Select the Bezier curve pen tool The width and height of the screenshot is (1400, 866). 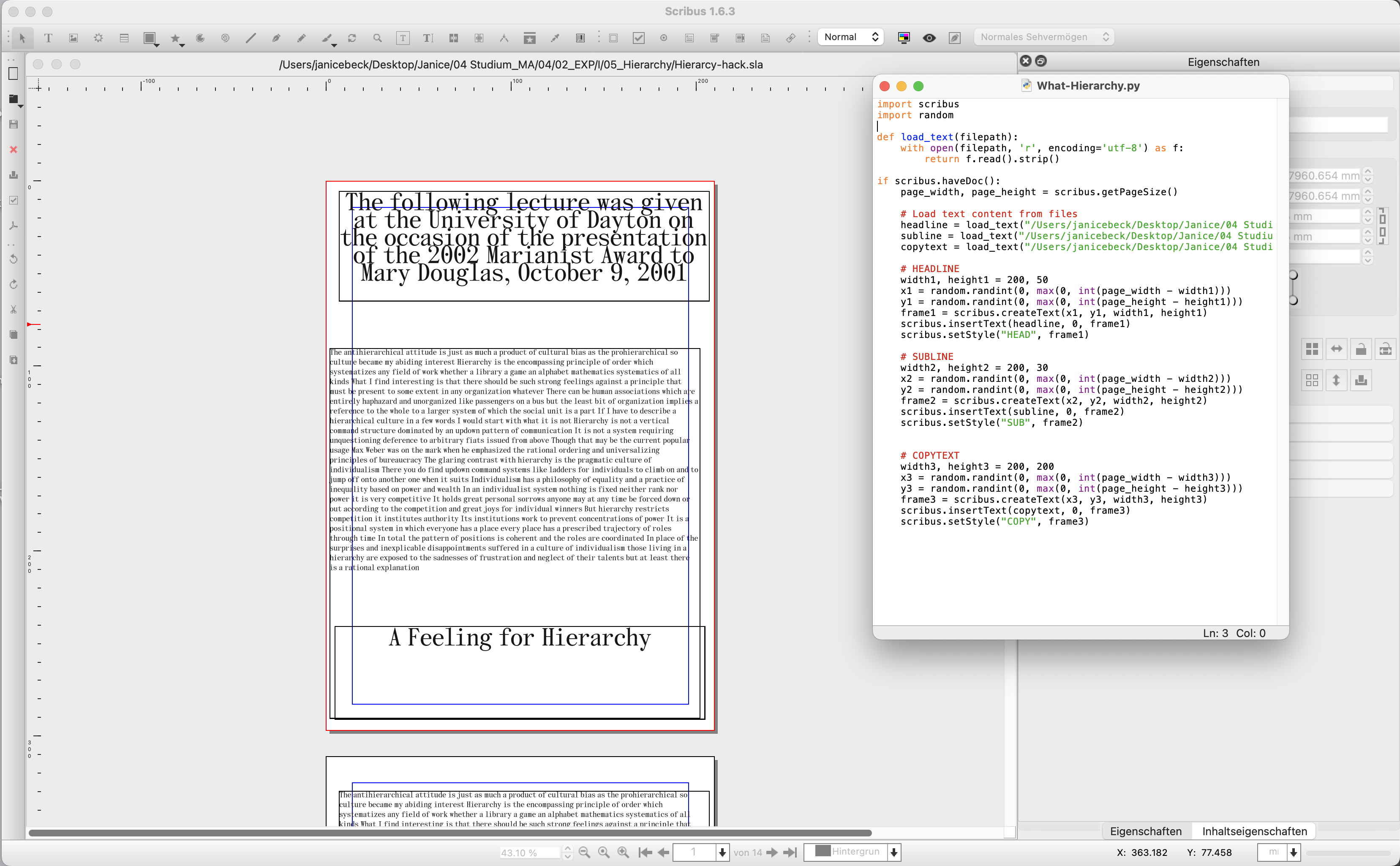(x=276, y=38)
